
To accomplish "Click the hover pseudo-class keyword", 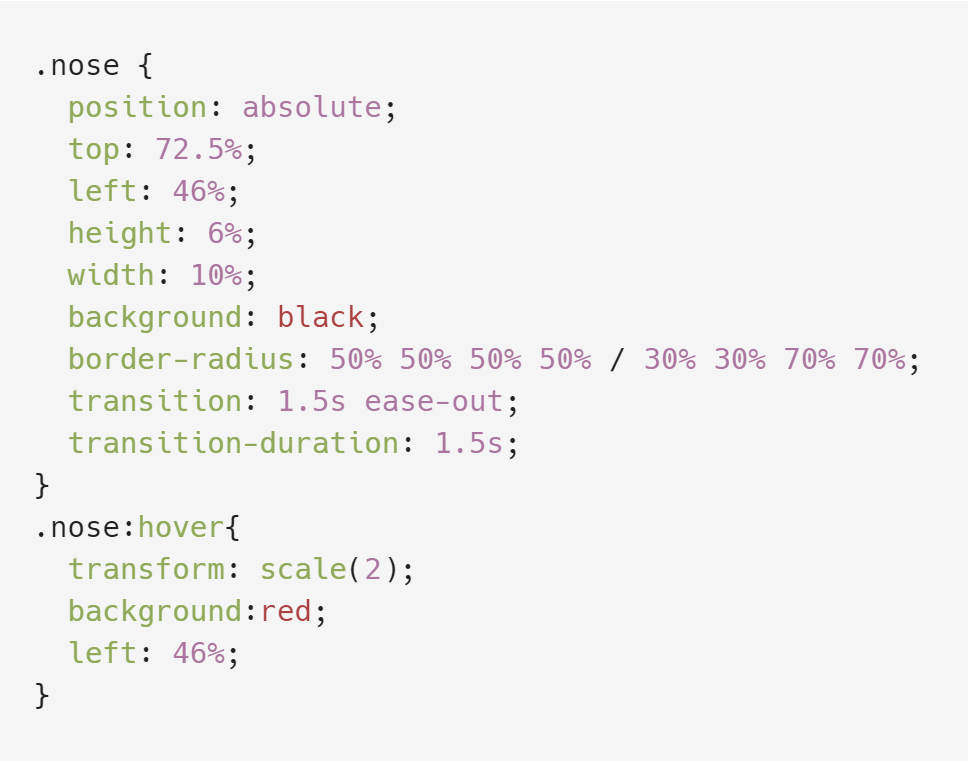I will (181, 528).
